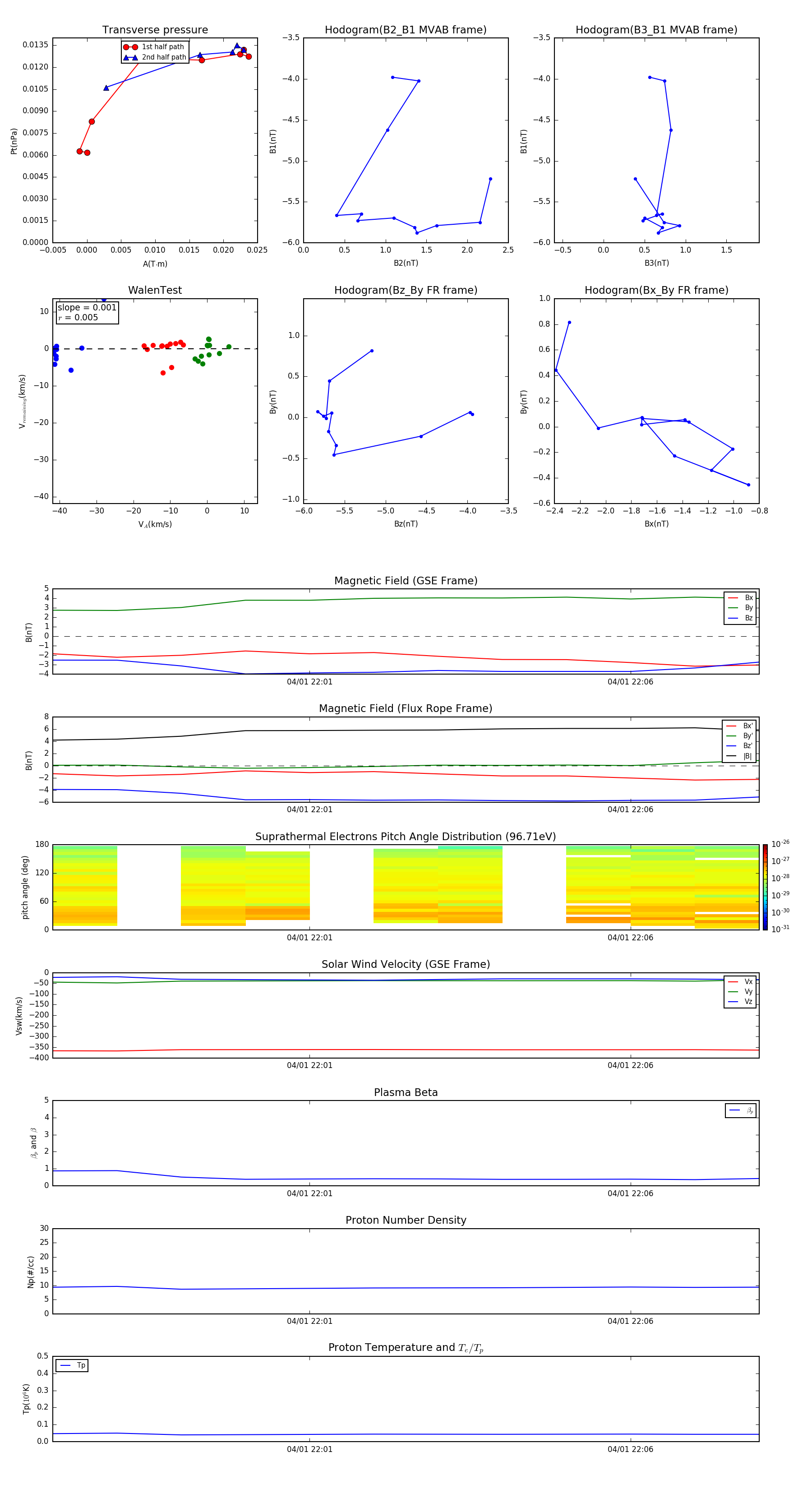This screenshot has width=812, height=1489.
Task: Click '04/01 22:06' tick in GSE magnetic panel
Action: click(x=631, y=682)
